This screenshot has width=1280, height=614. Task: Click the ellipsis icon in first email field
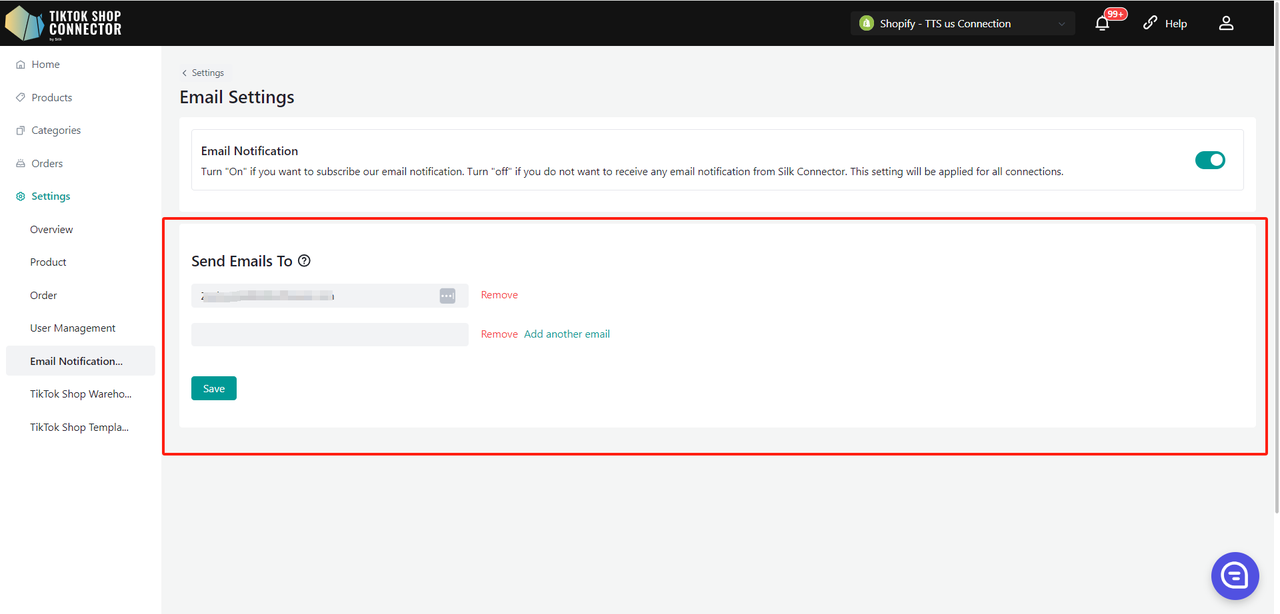447,296
